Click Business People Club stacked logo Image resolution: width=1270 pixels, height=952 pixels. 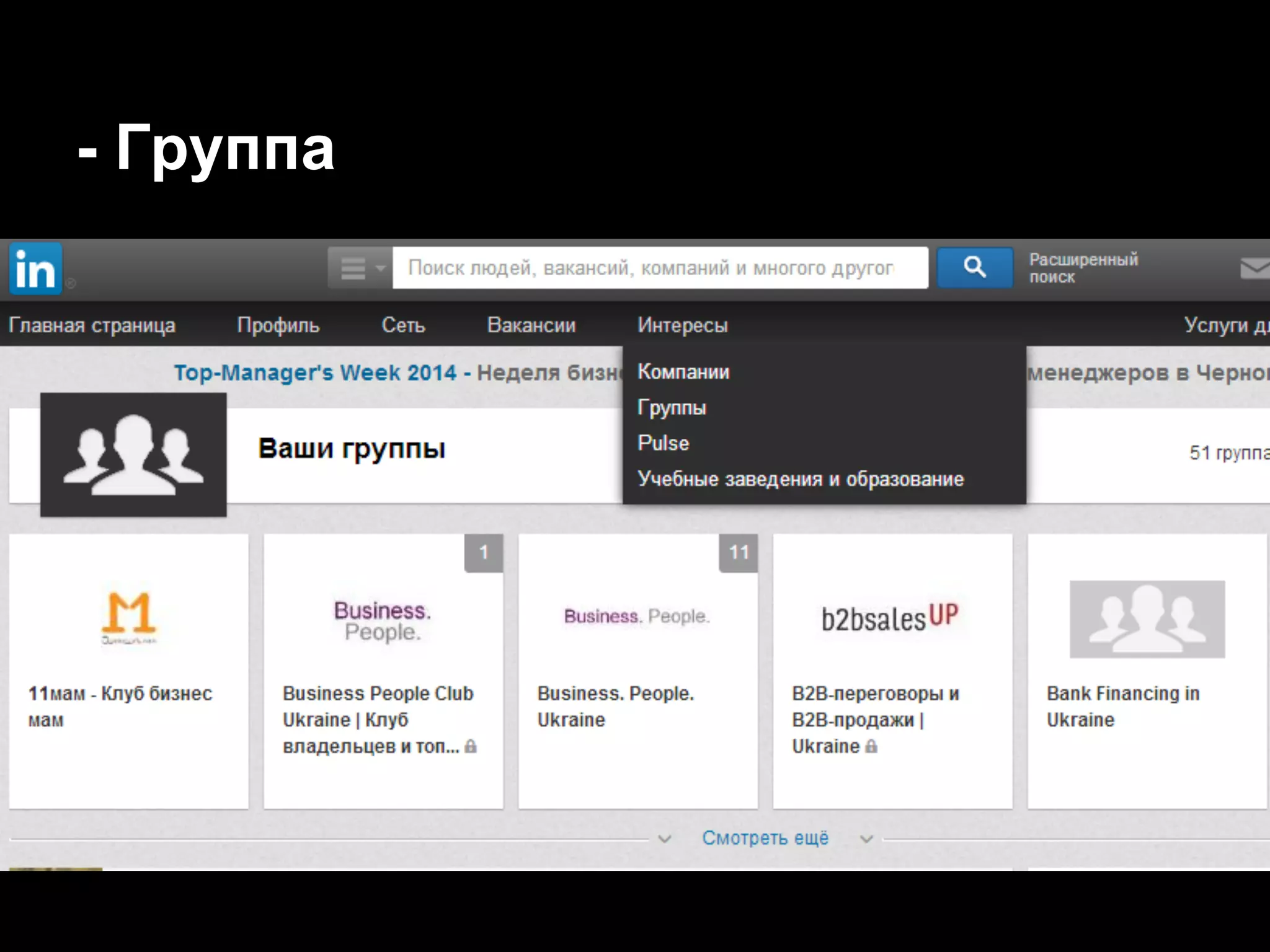tap(383, 621)
